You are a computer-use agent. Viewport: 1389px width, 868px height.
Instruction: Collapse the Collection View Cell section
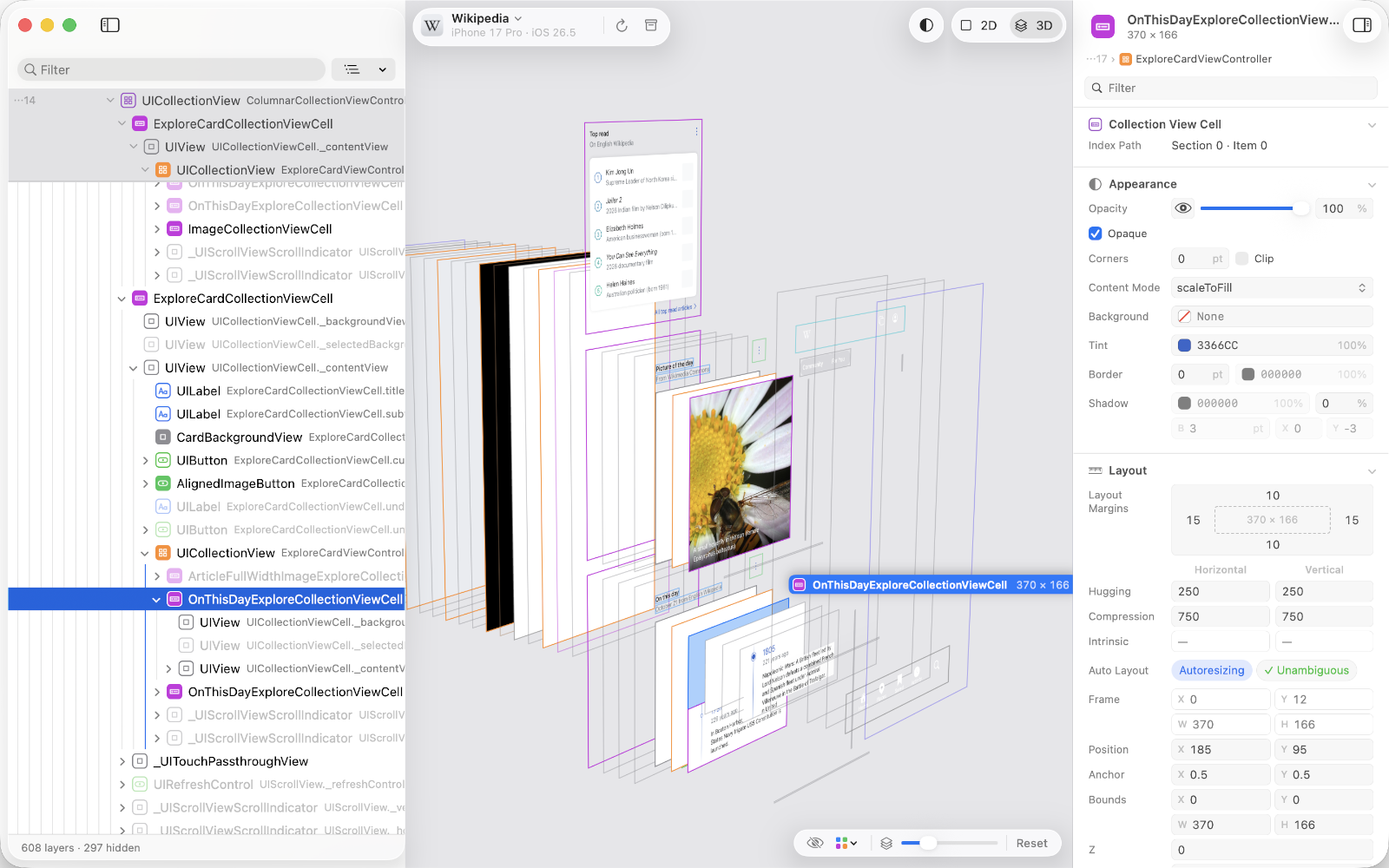pyautogui.click(x=1372, y=124)
